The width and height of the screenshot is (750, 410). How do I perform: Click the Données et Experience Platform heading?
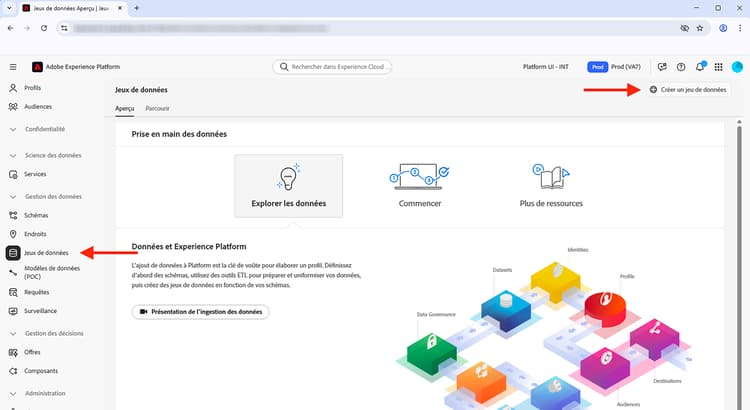(x=189, y=246)
